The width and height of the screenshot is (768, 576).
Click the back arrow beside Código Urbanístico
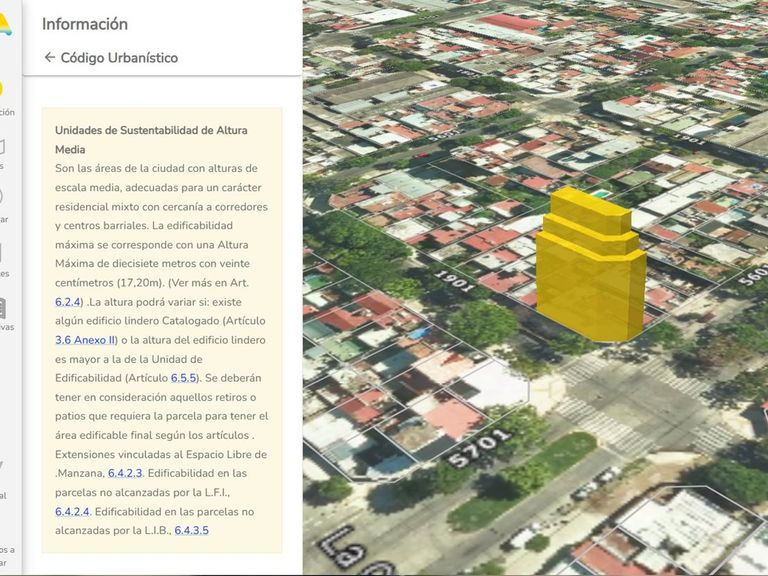coord(49,58)
